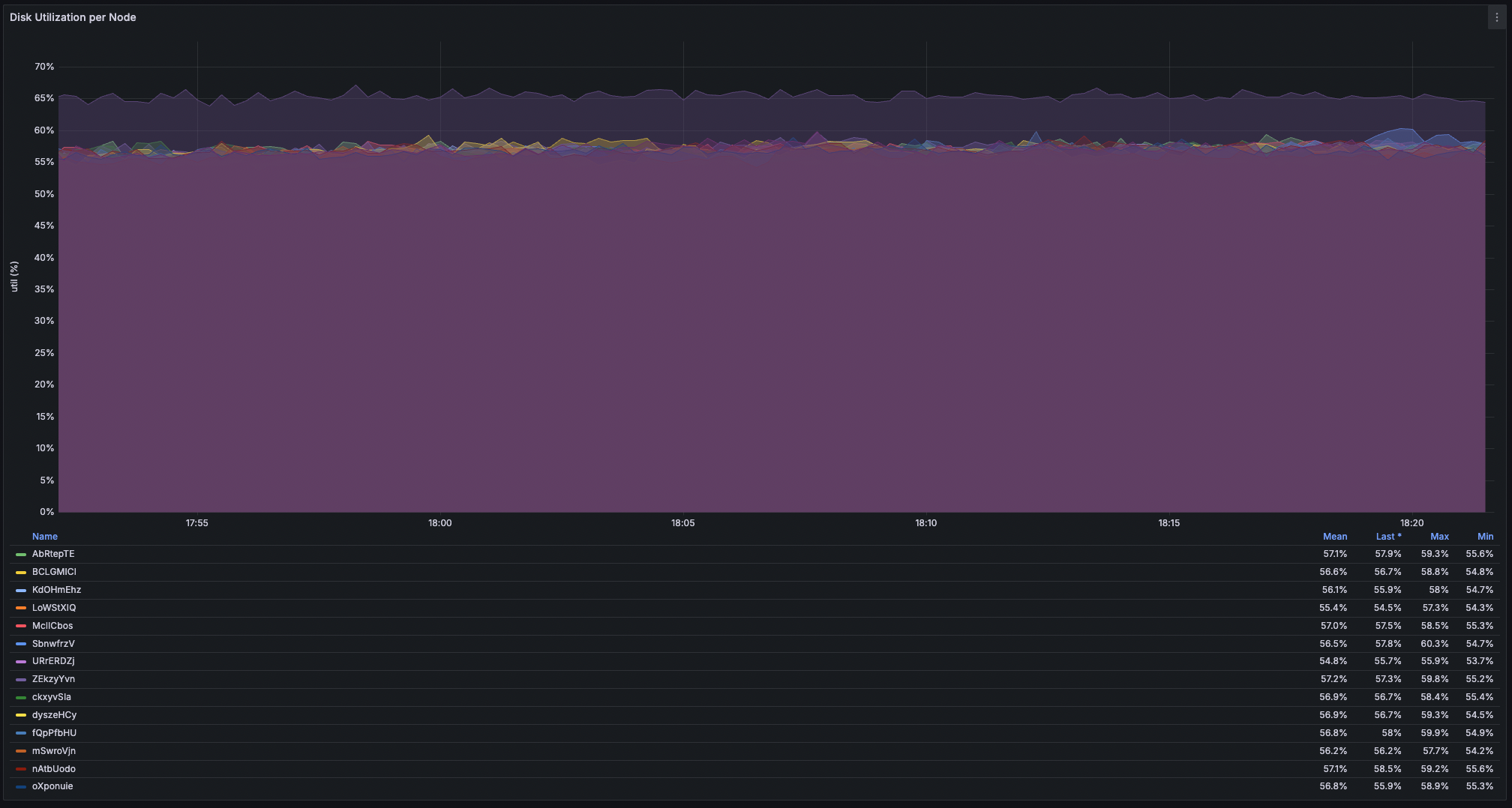Click the Last * column header to re-sort
This screenshot has width=1512, height=808.
point(1388,537)
